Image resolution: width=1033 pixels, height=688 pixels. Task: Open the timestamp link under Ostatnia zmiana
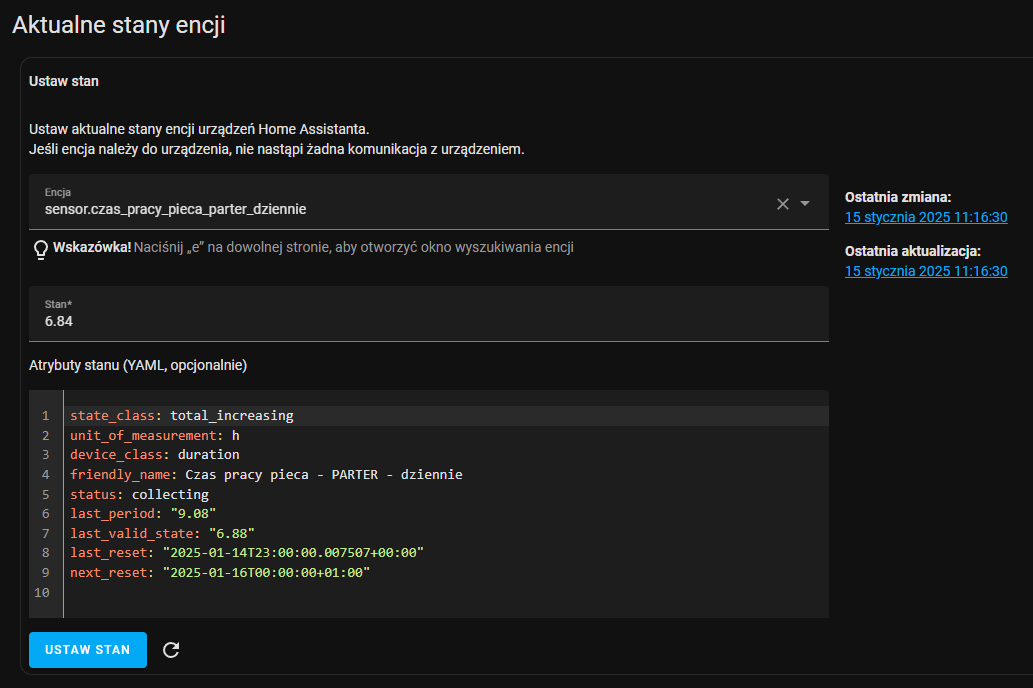click(x=925, y=217)
